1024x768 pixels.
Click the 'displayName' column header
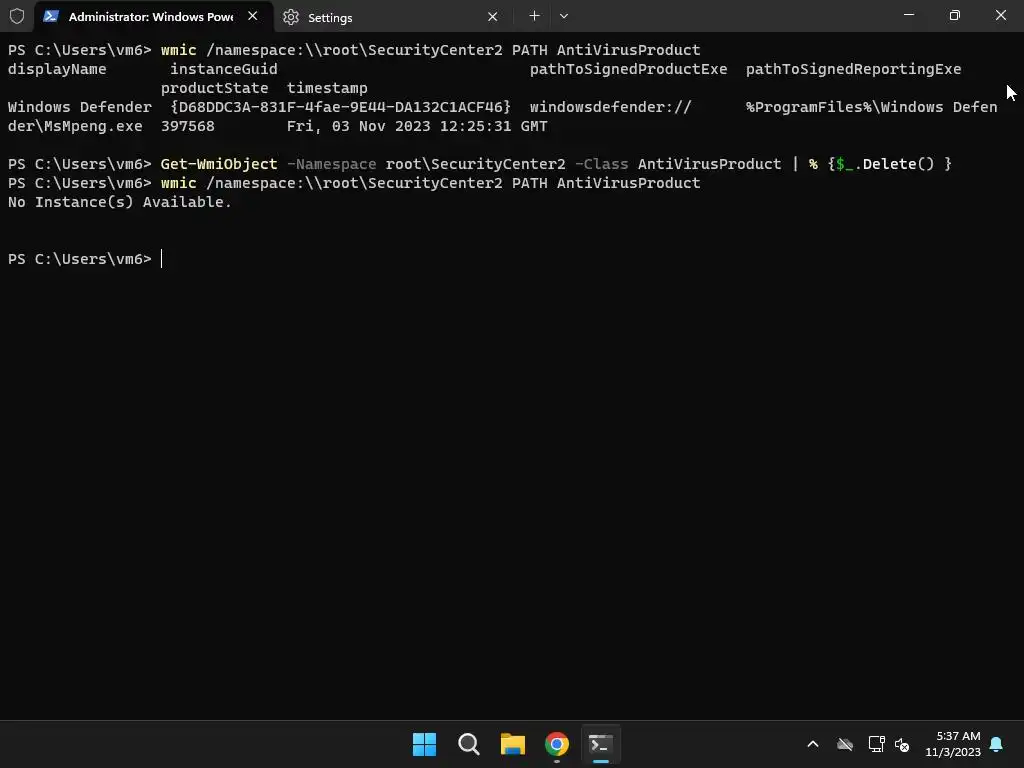[57, 69]
